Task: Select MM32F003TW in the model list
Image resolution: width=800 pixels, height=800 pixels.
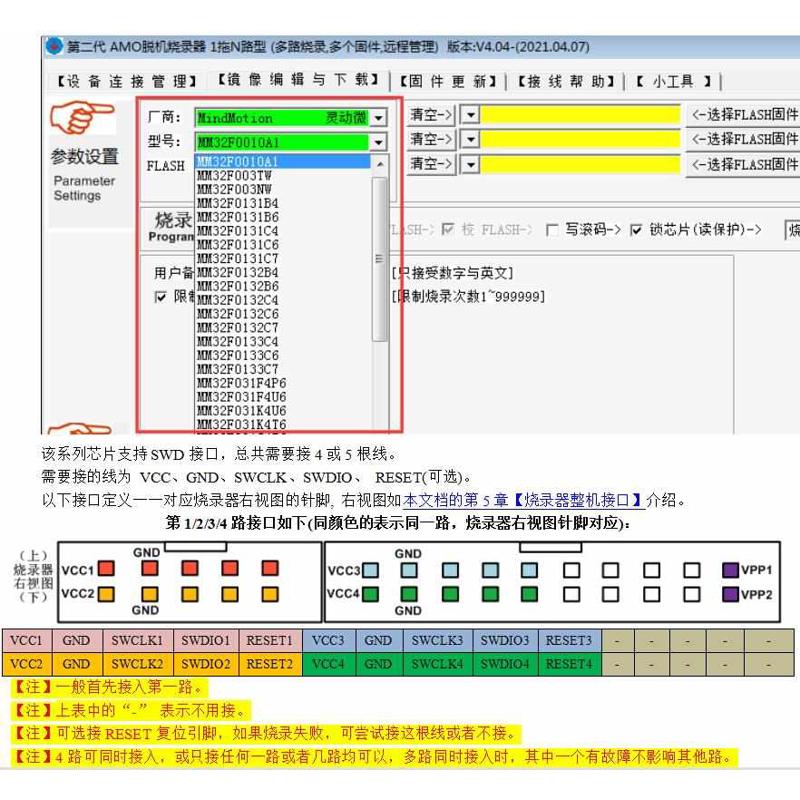Action: [x=283, y=176]
